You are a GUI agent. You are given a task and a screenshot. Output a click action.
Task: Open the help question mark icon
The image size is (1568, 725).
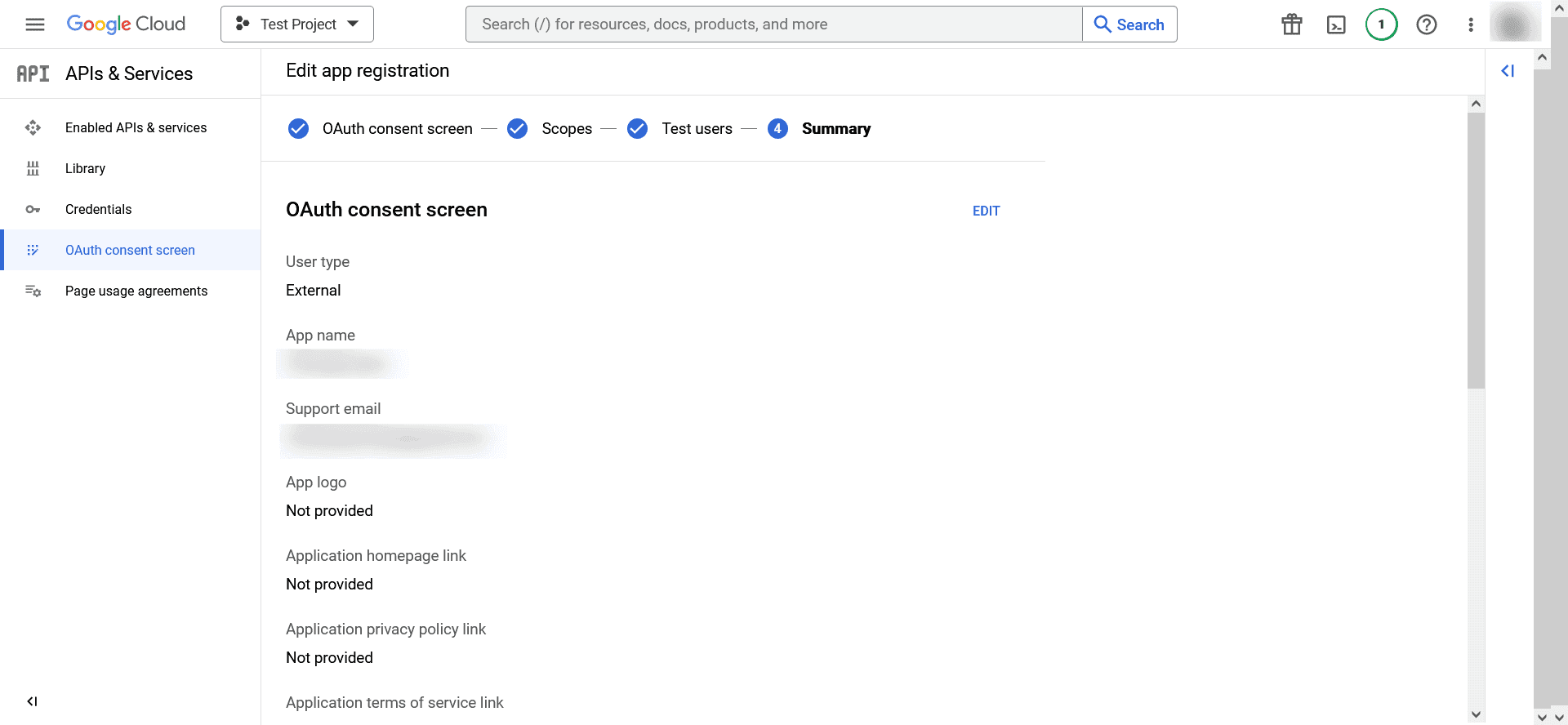pyautogui.click(x=1426, y=24)
